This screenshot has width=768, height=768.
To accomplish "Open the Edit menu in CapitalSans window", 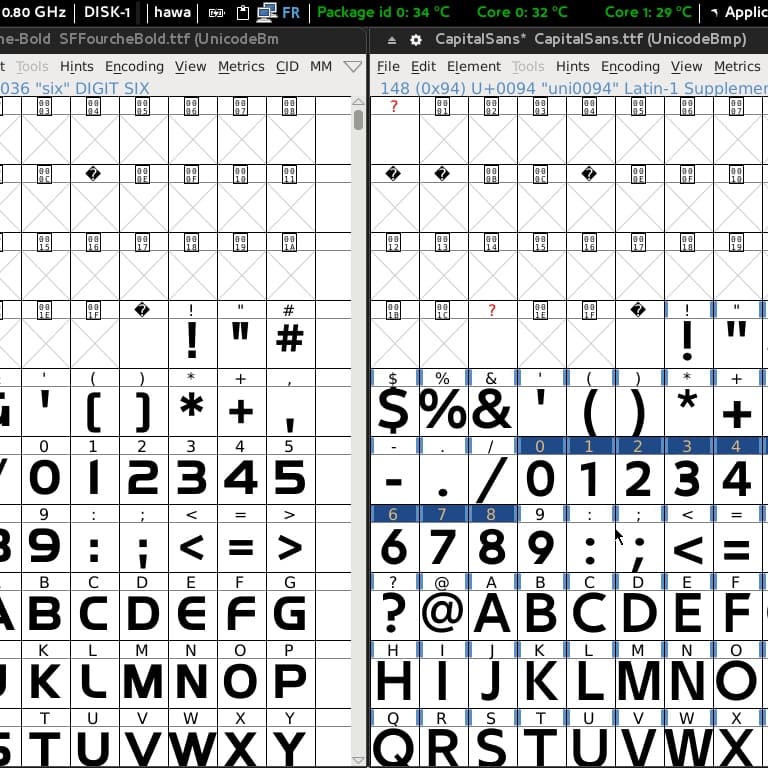I will (x=423, y=66).
